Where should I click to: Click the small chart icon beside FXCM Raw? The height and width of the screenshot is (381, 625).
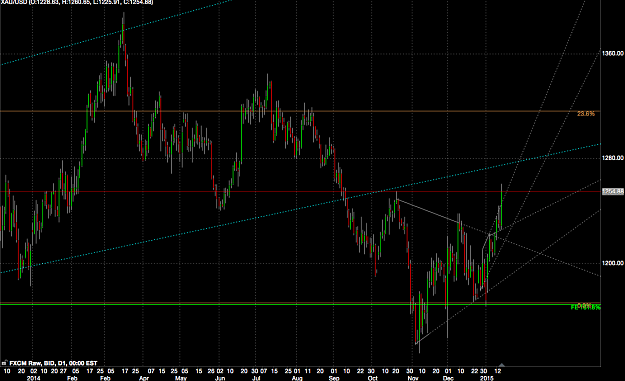point(4,363)
